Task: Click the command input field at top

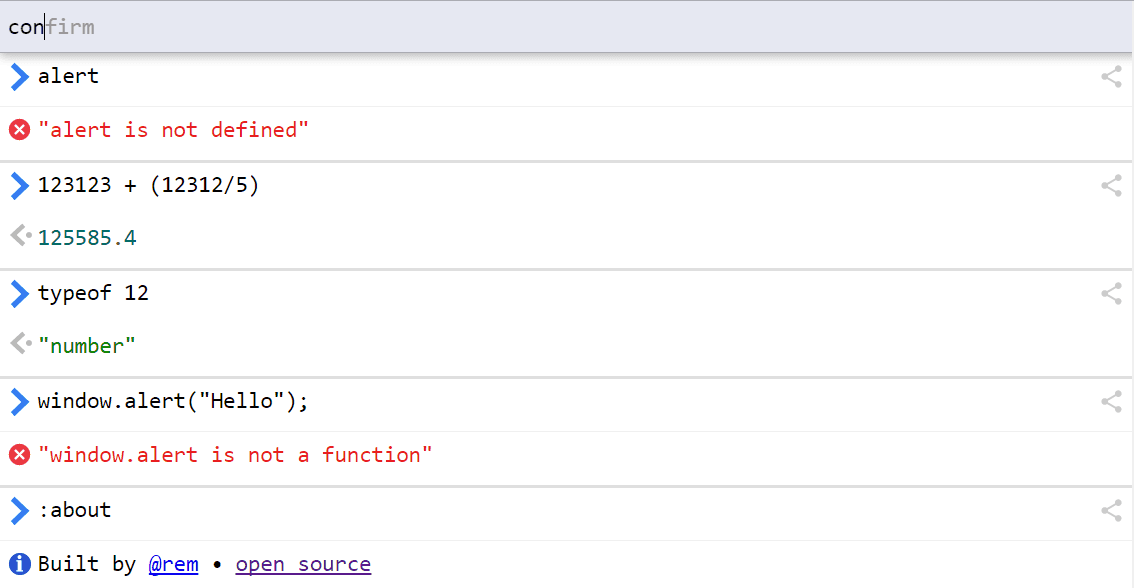Action: coord(560,27)
